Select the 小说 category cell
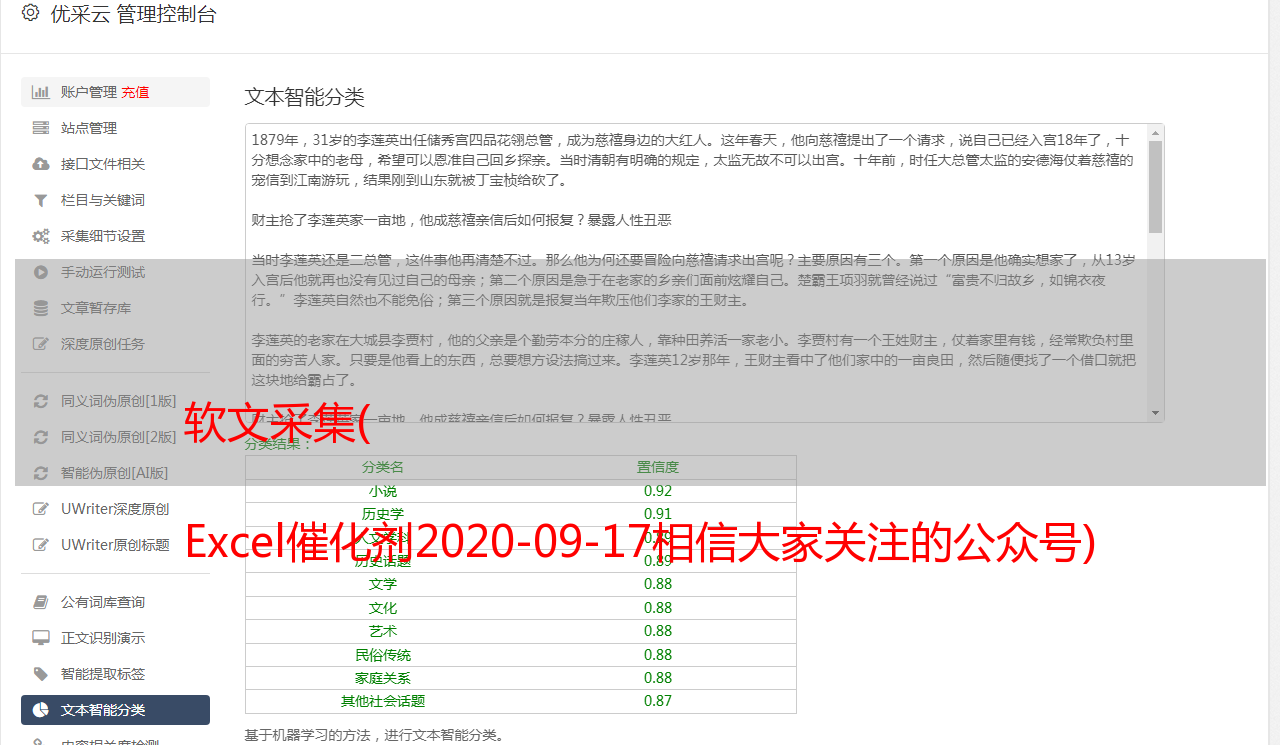 383,491
